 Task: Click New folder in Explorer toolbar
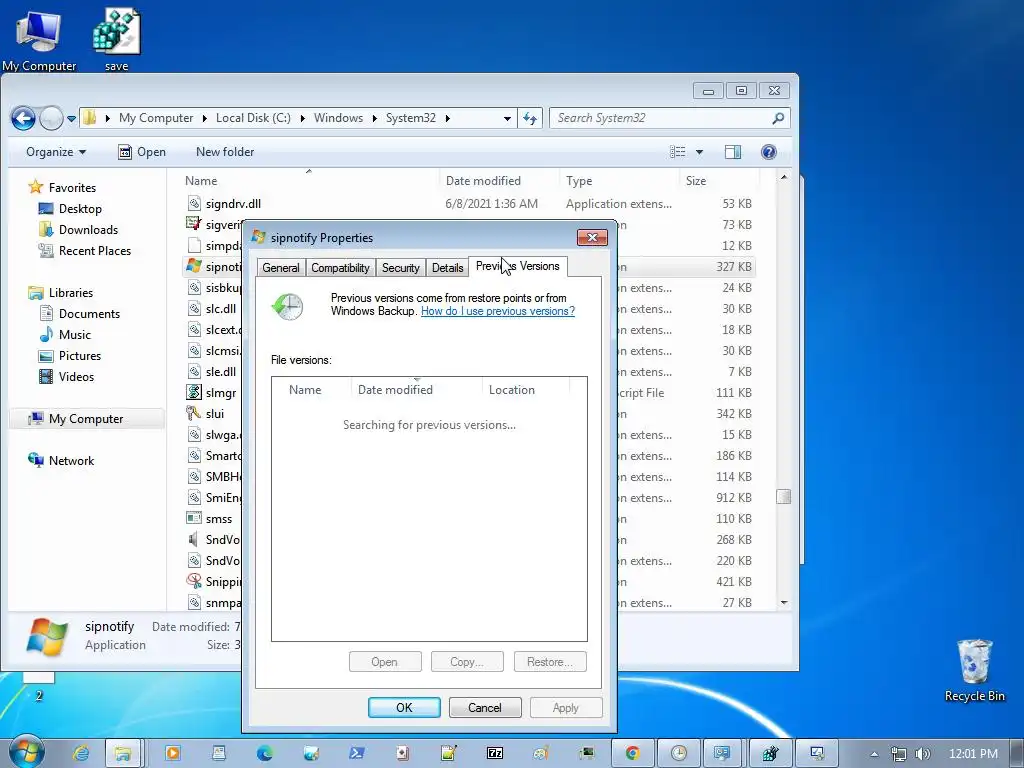point(225,152)
